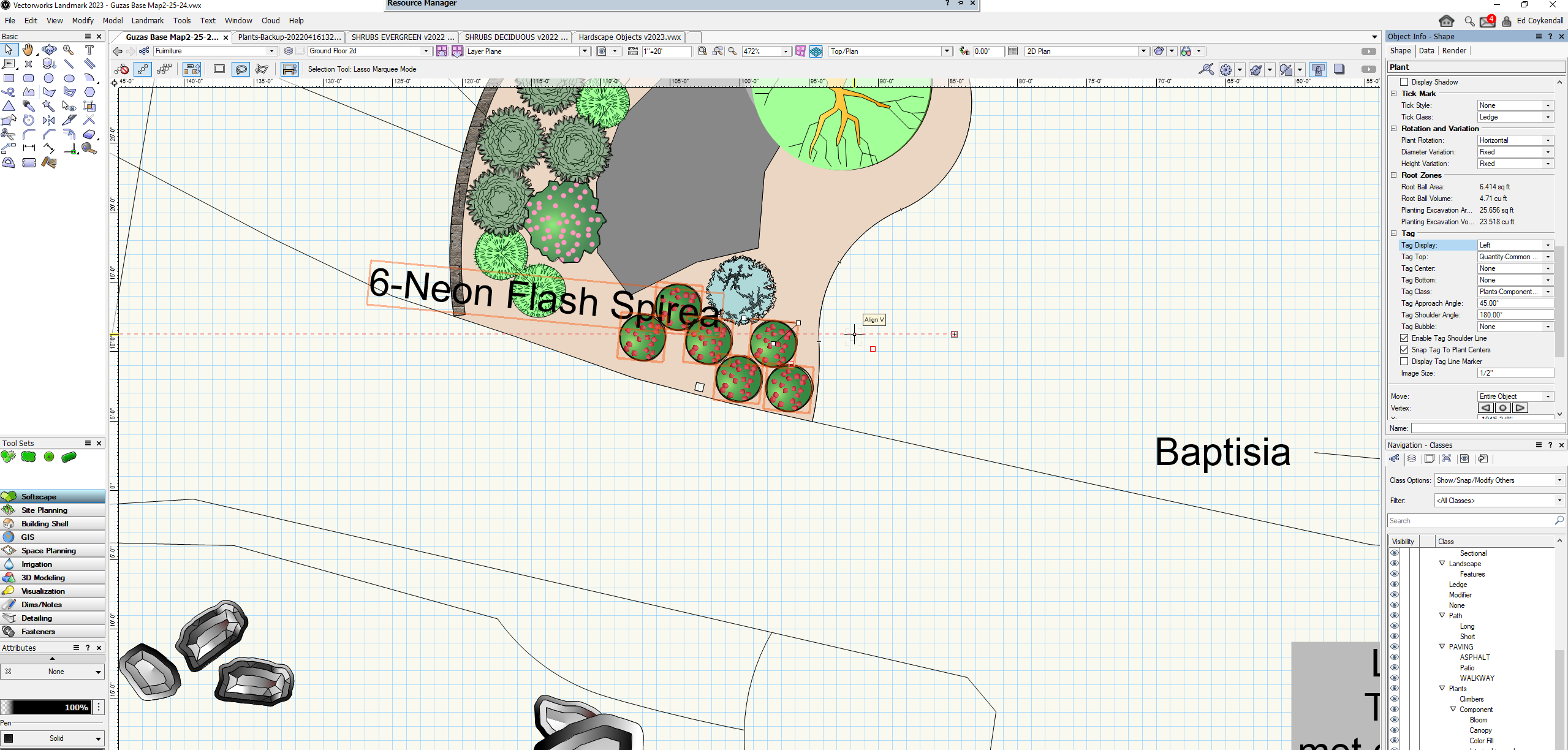Pick the Regular Polygon hexagon tool
The width and height of the screenshot is (1568, 750).
pos(89,92)
